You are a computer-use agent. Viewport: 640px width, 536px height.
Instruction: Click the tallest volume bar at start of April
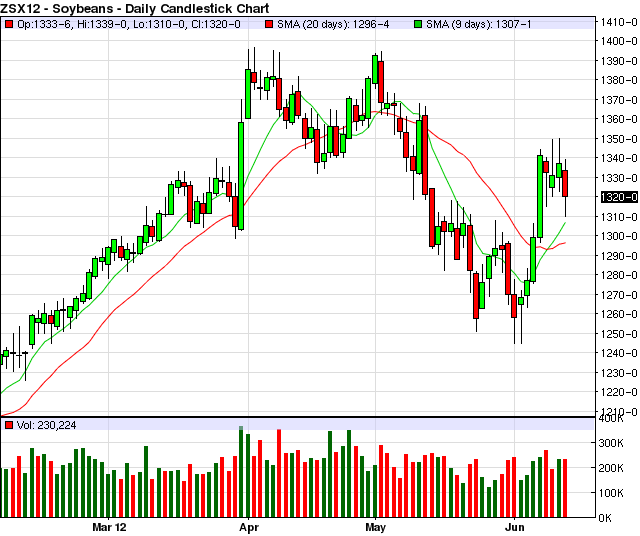[241, 472]
